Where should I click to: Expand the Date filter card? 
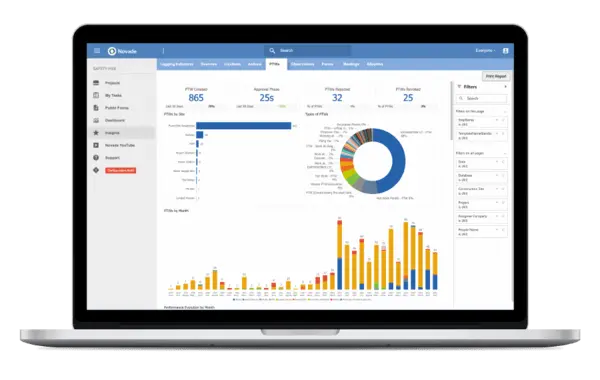coord(497,162)
